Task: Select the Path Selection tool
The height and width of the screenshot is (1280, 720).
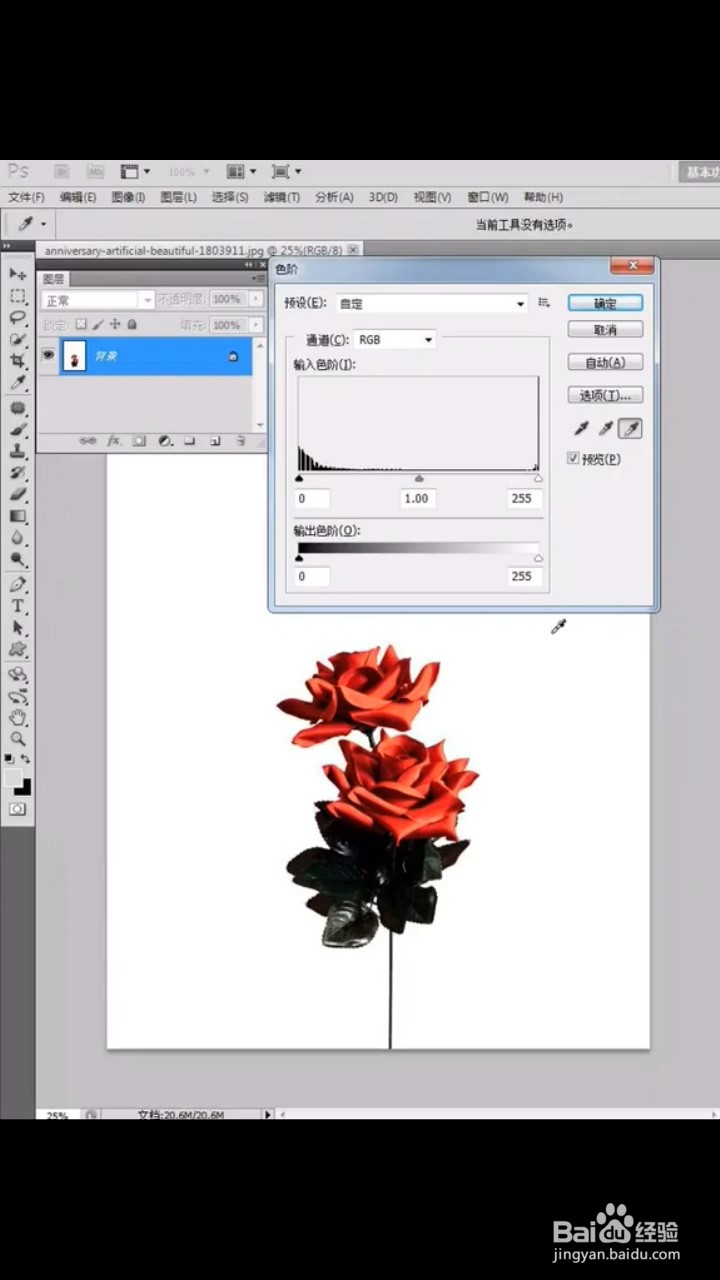Action: pos(18,628)
